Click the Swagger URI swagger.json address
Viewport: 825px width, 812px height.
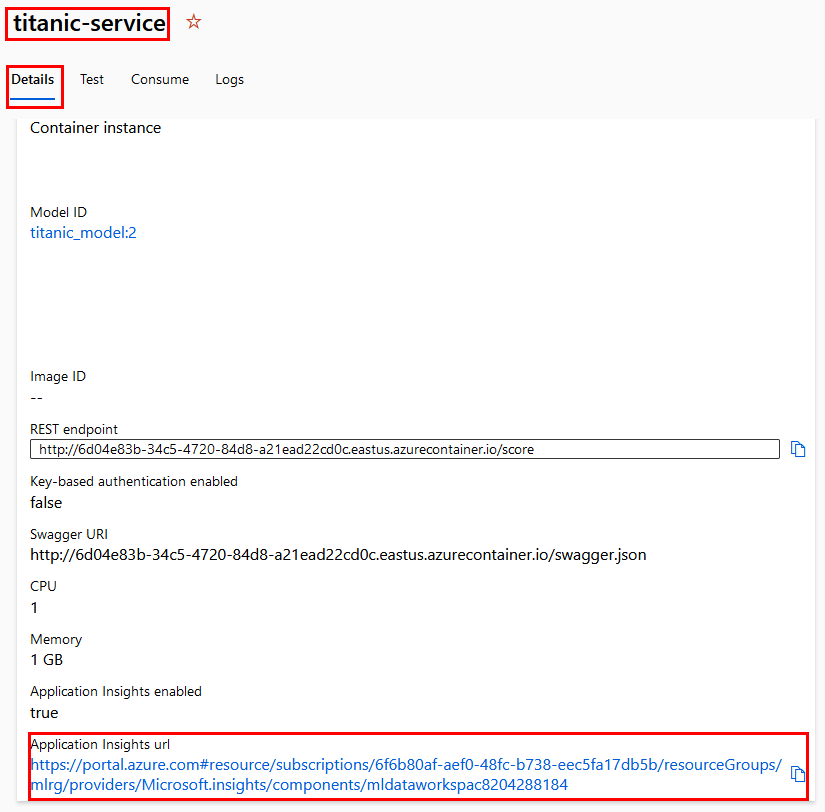[x=338, y=554]
